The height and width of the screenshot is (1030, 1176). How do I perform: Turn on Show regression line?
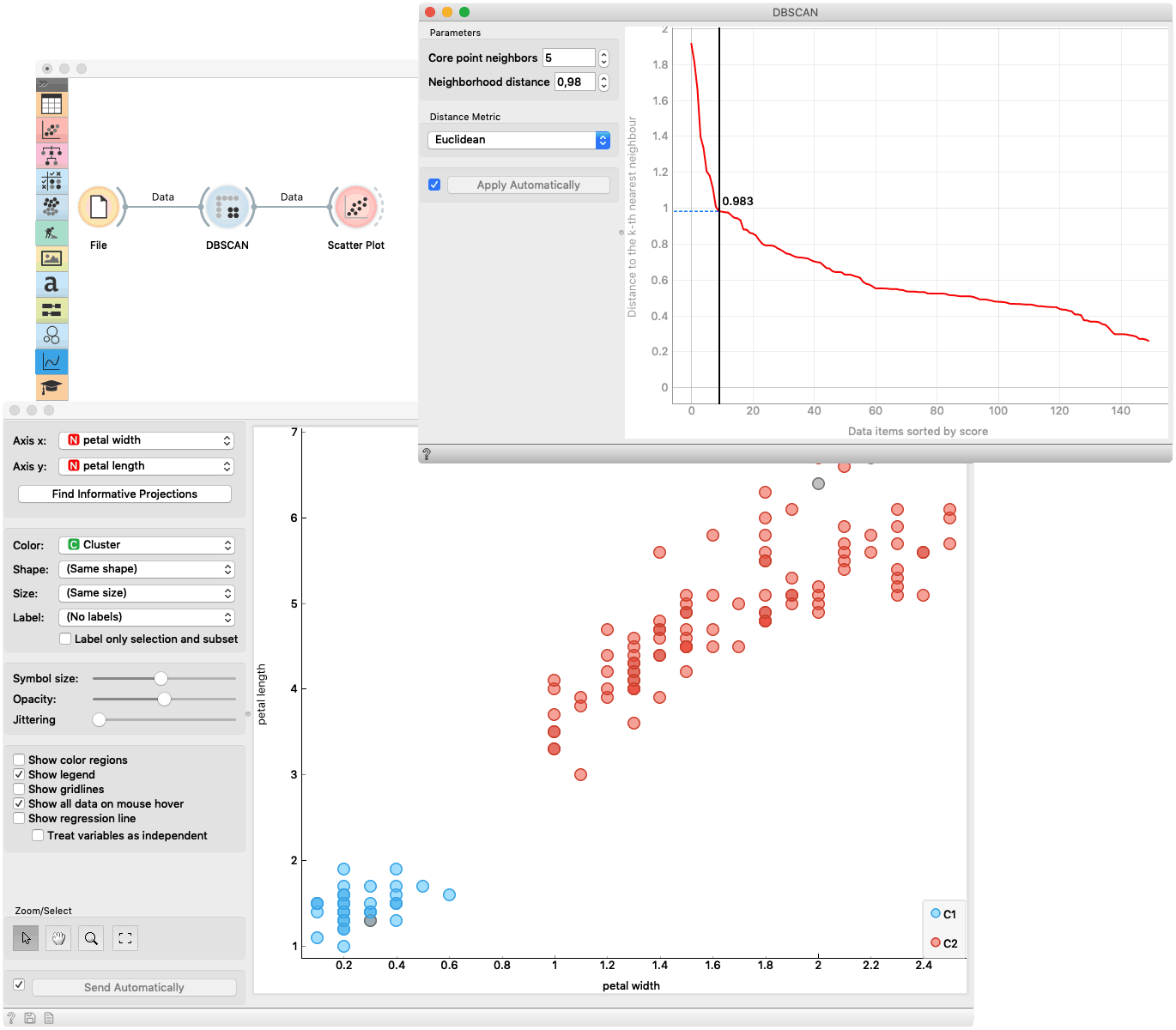tap(19, 818)
